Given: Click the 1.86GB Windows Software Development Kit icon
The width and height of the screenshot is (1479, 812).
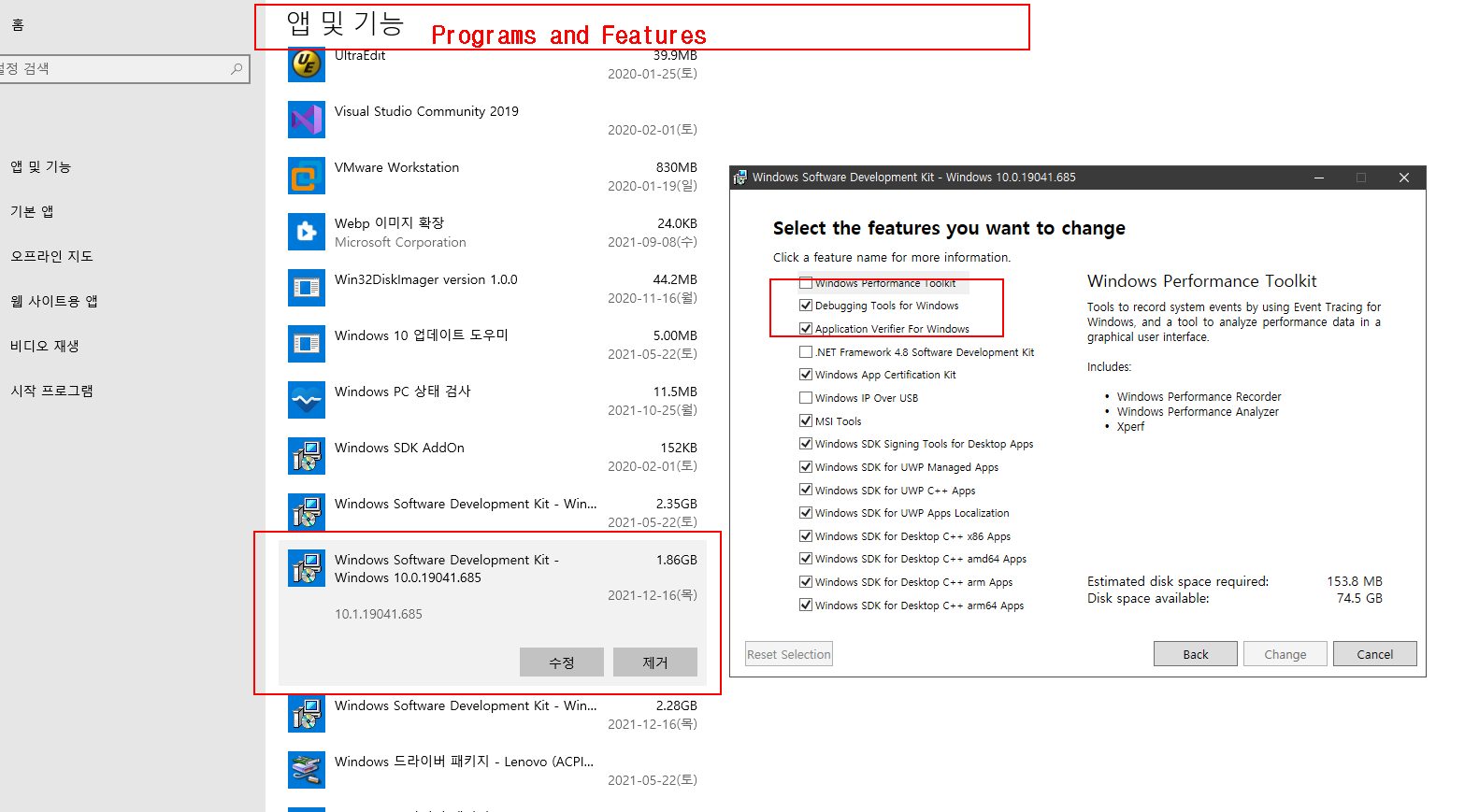Looking at the screenshot, I should [307, 568].
